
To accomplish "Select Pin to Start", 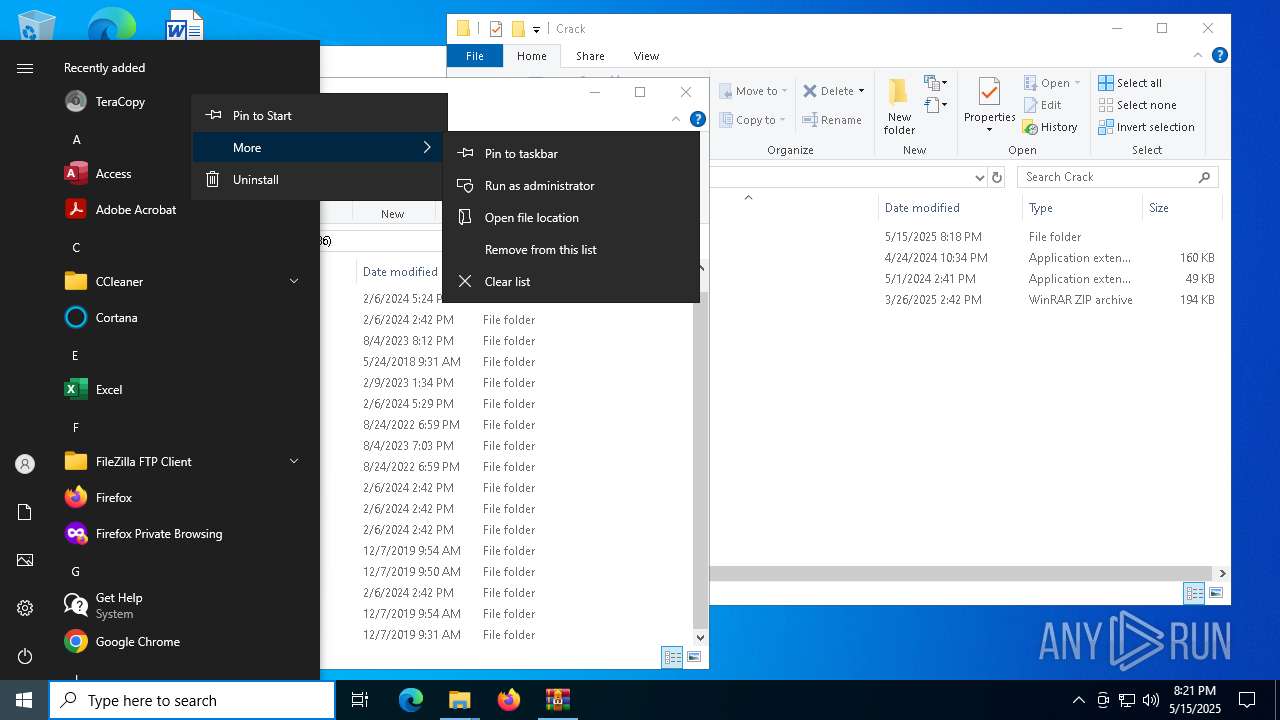I will point(319,116).
